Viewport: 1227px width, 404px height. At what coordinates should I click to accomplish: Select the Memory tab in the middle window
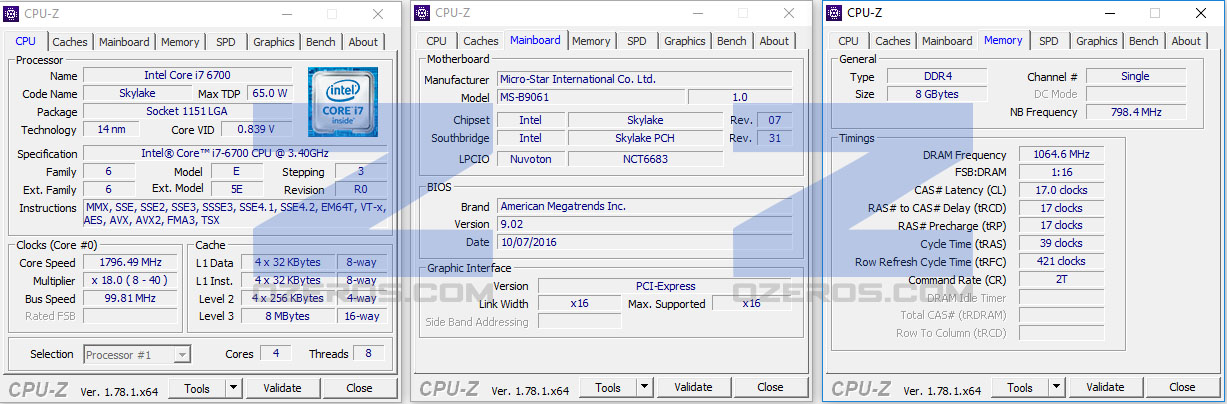(x=591, y=42)
